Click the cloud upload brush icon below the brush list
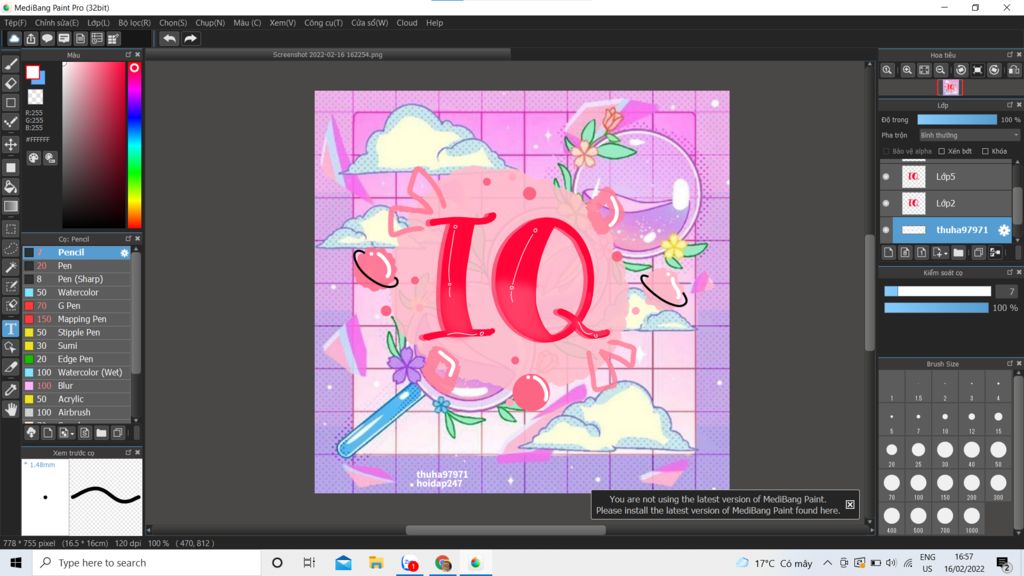The image size is (1024, 576). tap(31, 432)
